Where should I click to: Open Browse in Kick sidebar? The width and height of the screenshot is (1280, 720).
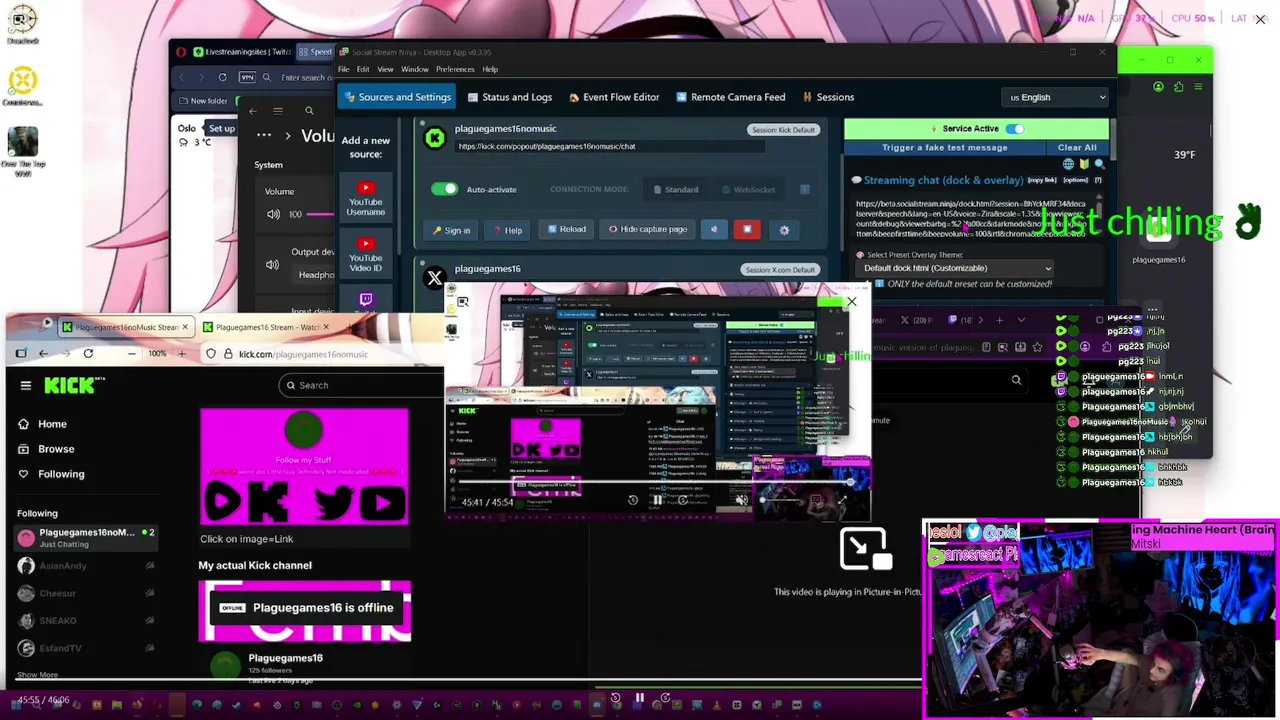[56, 449]
